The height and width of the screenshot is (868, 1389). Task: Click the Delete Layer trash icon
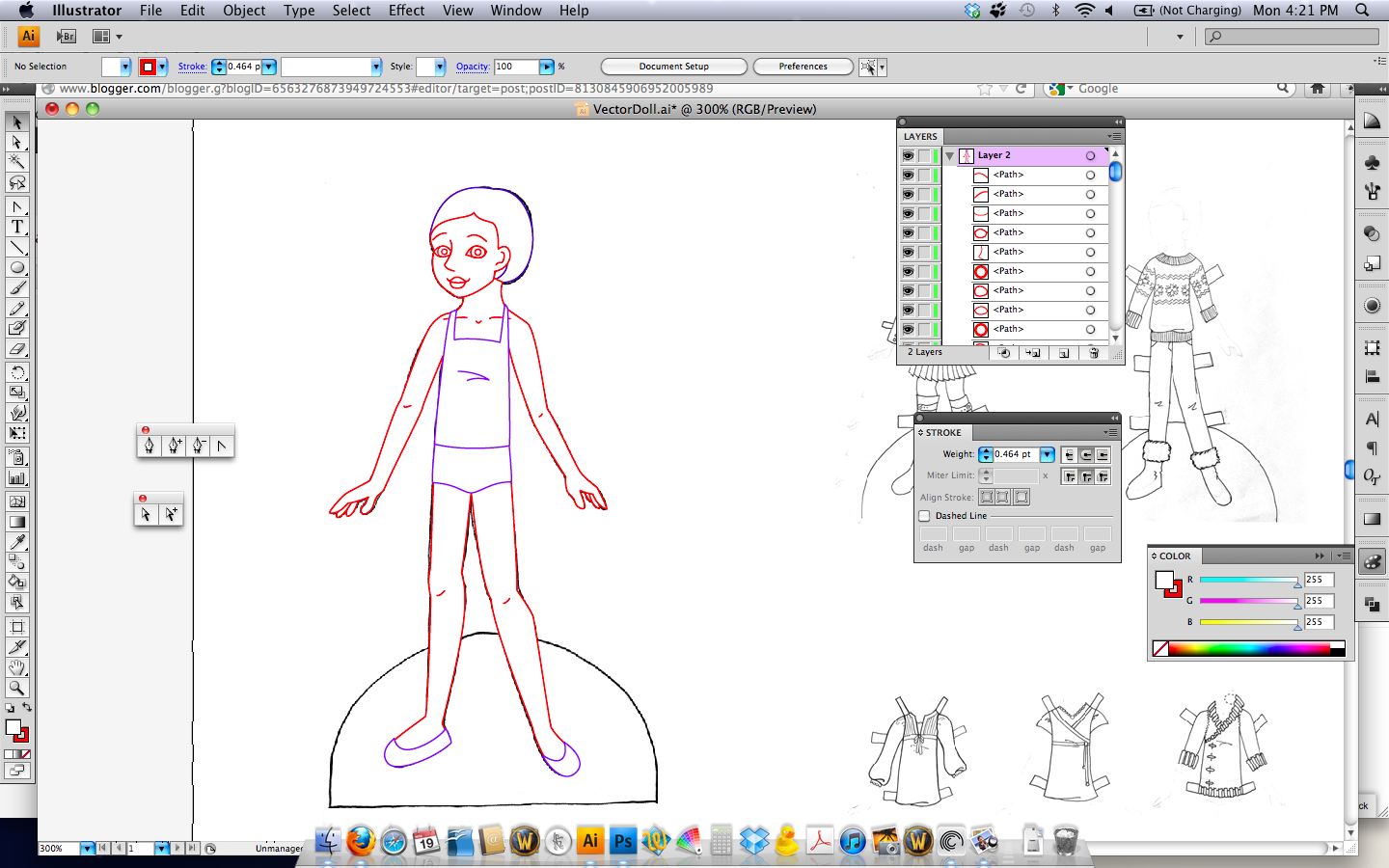pos(1093,352)
